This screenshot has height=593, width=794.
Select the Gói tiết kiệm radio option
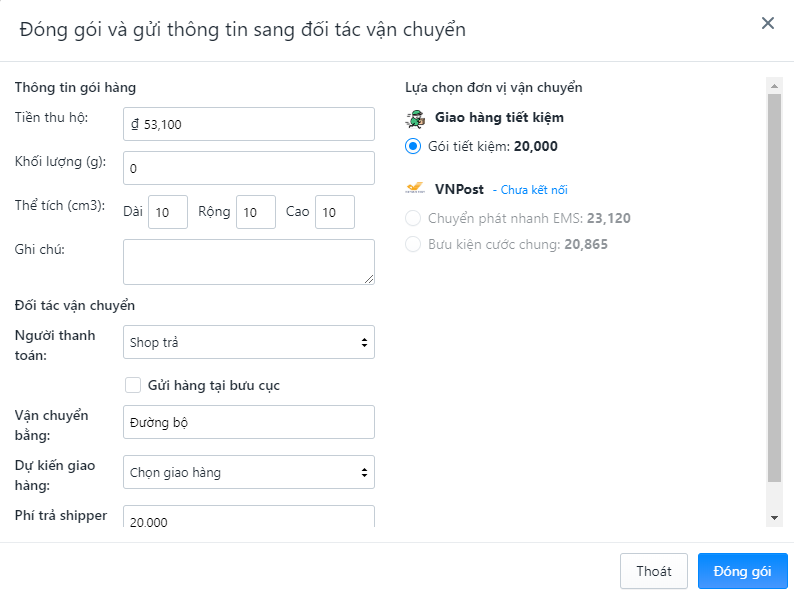pos(413,146)
